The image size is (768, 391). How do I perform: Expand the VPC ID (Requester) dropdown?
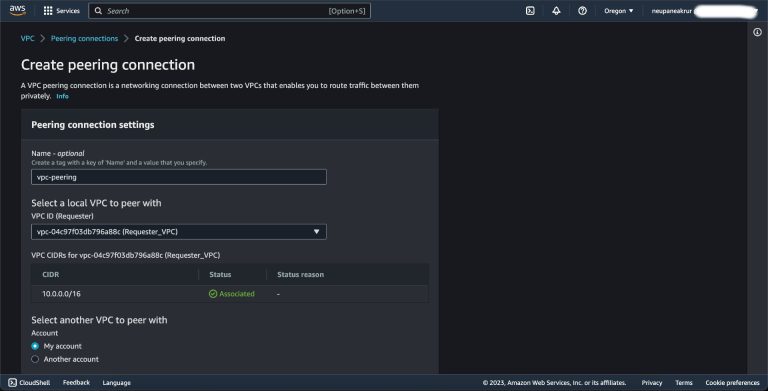(x=179, y=232)
